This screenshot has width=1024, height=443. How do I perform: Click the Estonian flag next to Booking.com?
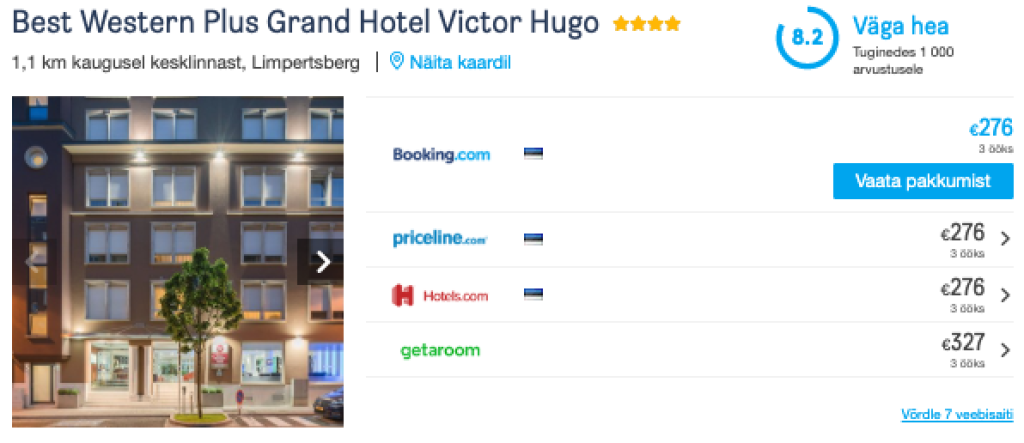click(534, 154)
